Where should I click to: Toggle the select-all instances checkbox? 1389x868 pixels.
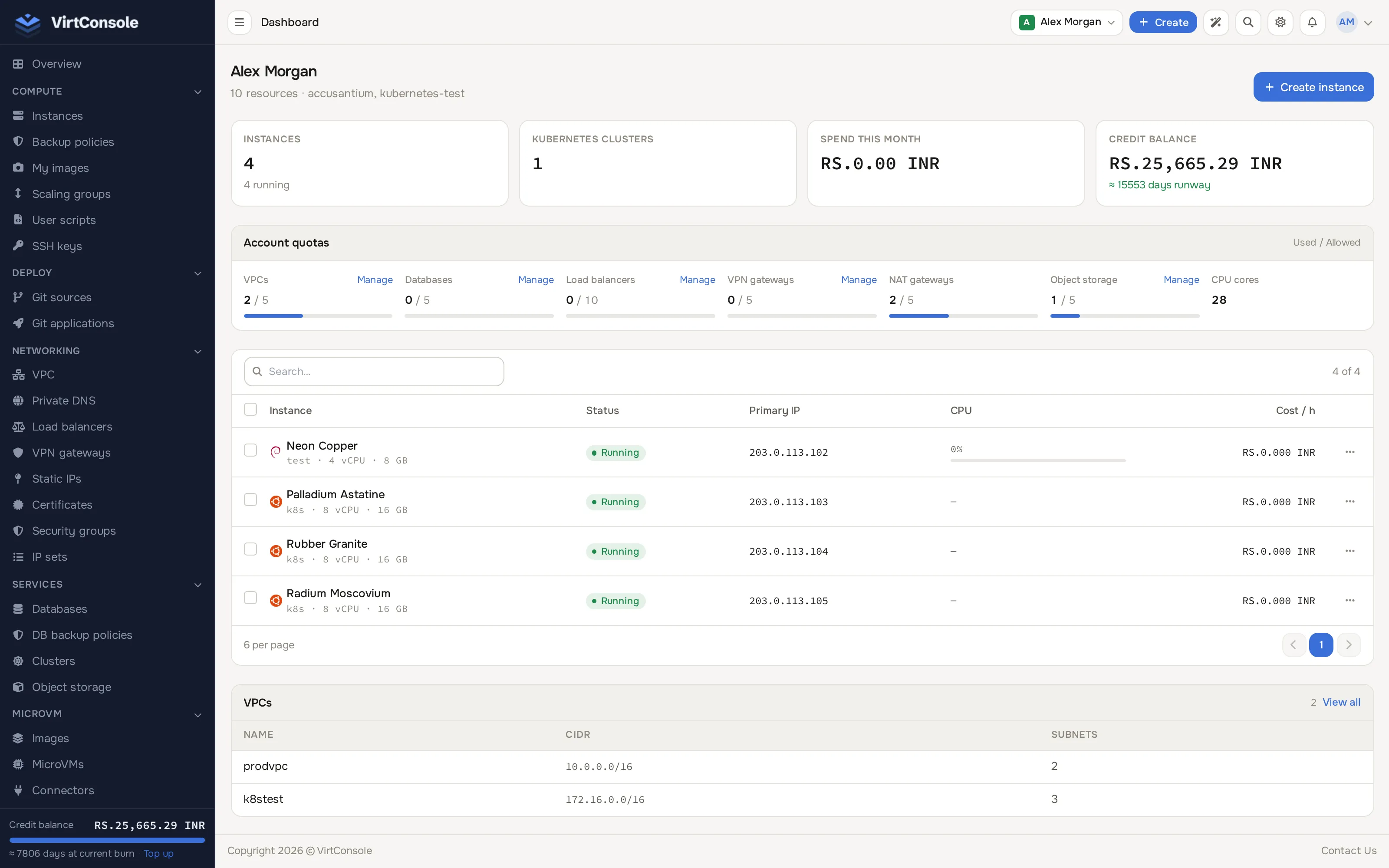click(250, 409)
